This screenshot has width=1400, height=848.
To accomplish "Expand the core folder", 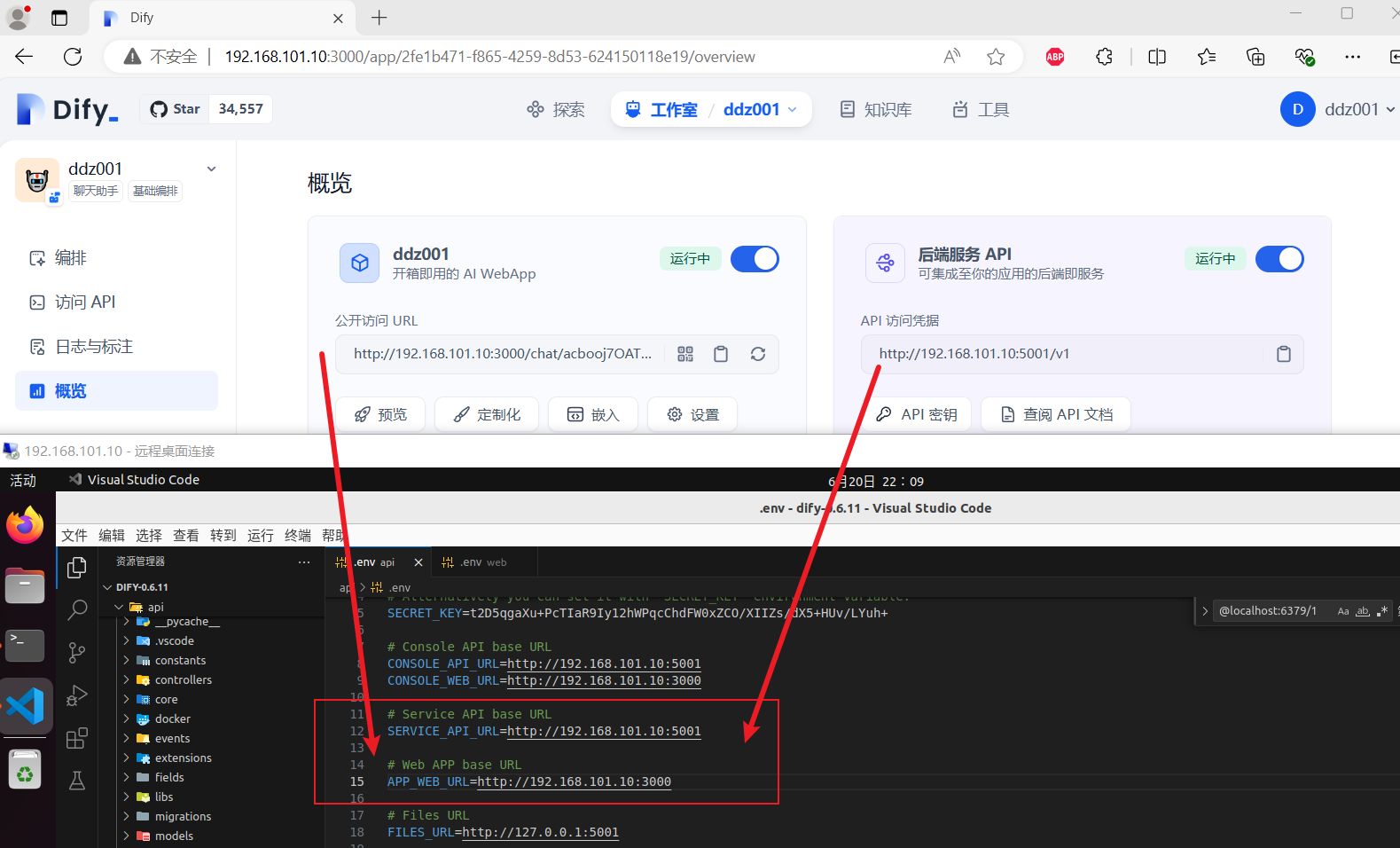I will click(126, 700).
